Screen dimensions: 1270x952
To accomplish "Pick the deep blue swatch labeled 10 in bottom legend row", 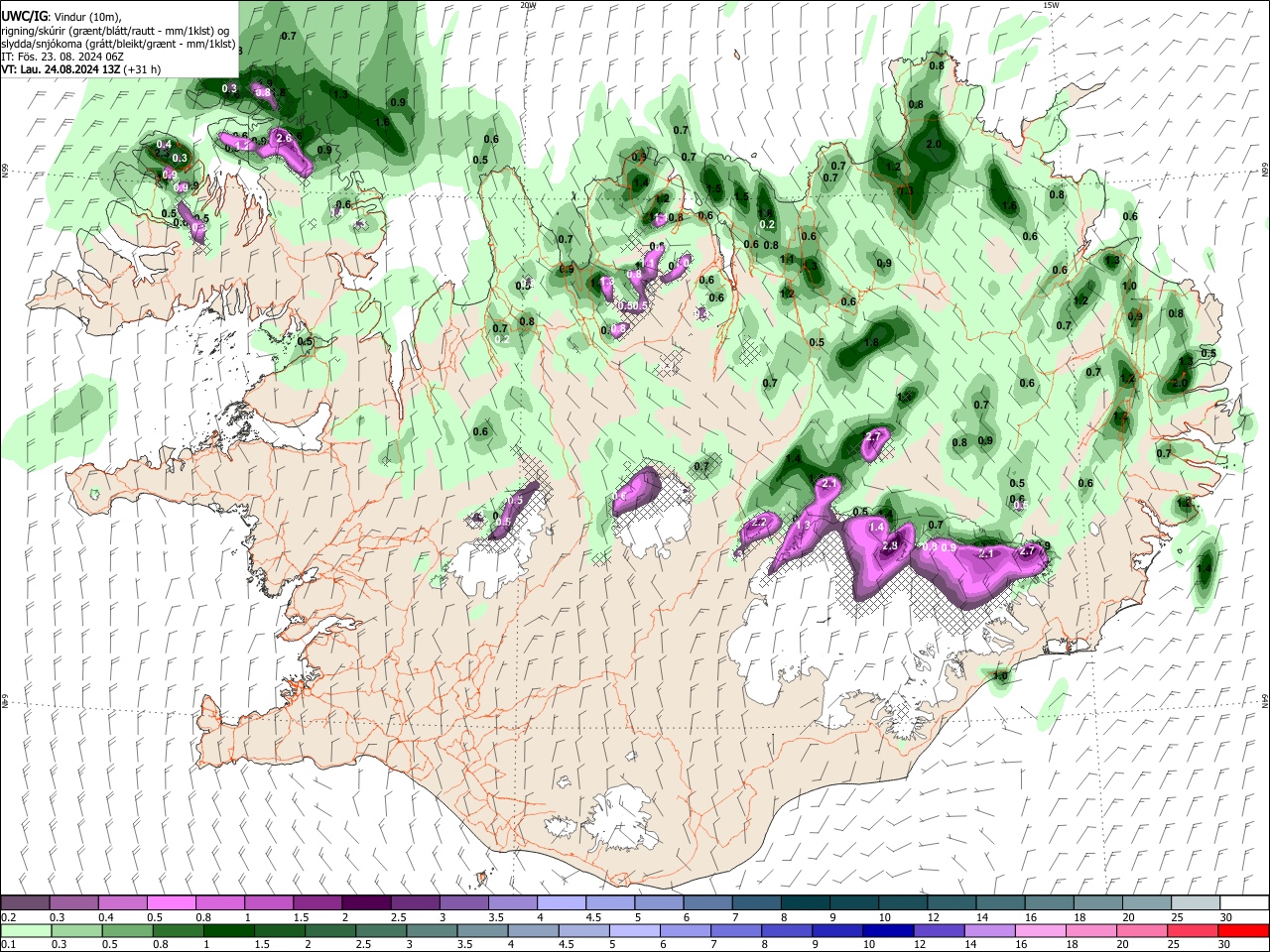I will tap(889, 930).
